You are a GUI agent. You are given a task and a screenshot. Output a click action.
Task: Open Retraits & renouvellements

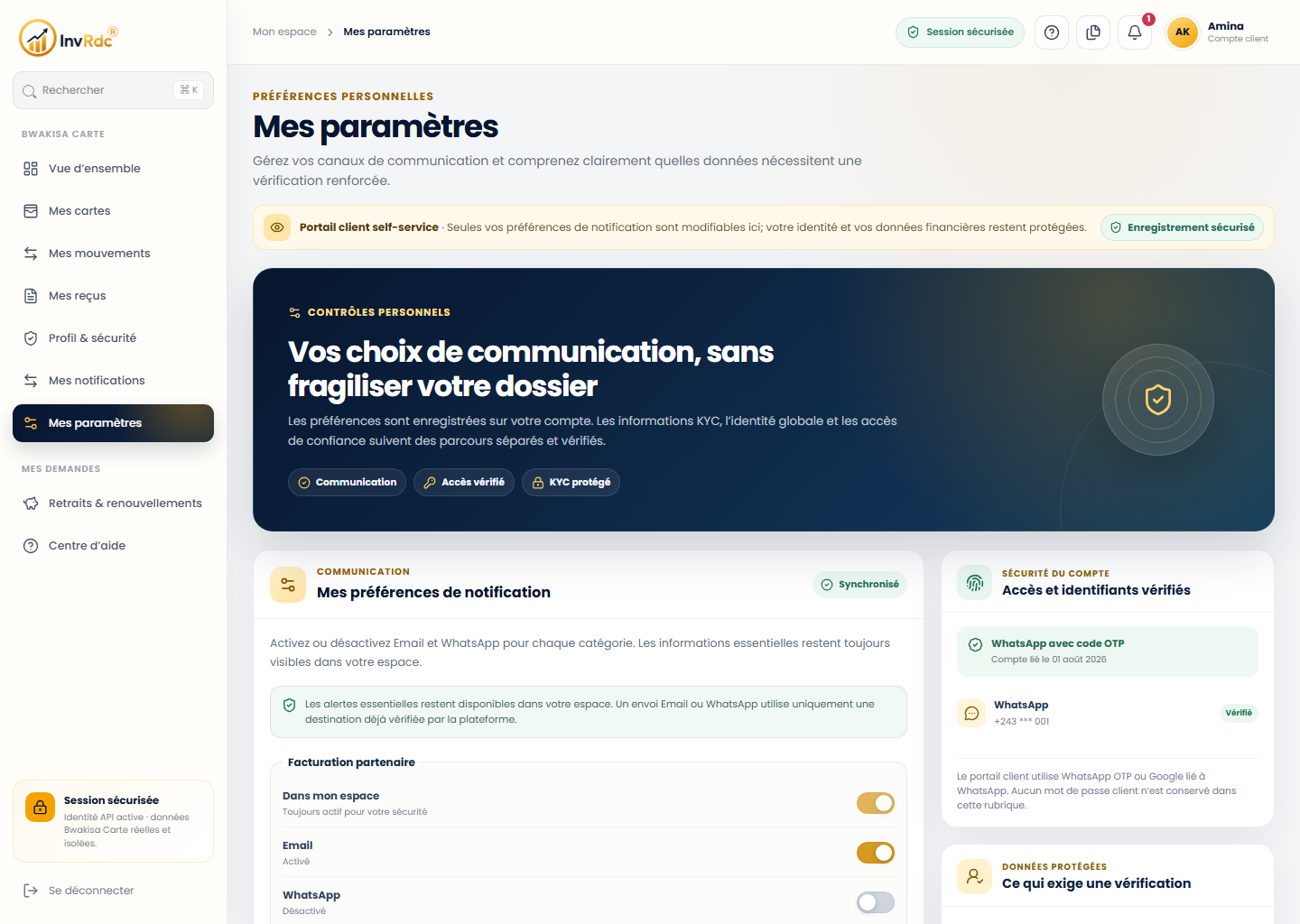pyautogui.click(x=113, y=504)
